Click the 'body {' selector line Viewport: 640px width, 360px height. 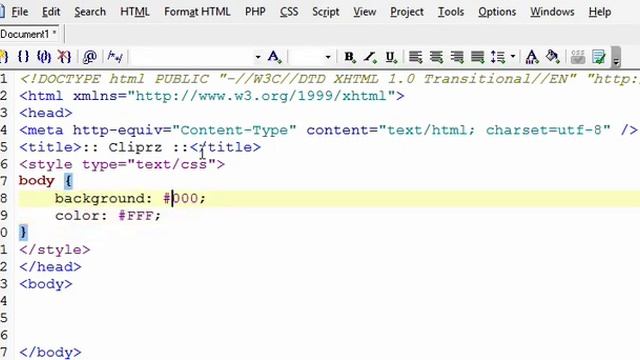coord(46,181)
